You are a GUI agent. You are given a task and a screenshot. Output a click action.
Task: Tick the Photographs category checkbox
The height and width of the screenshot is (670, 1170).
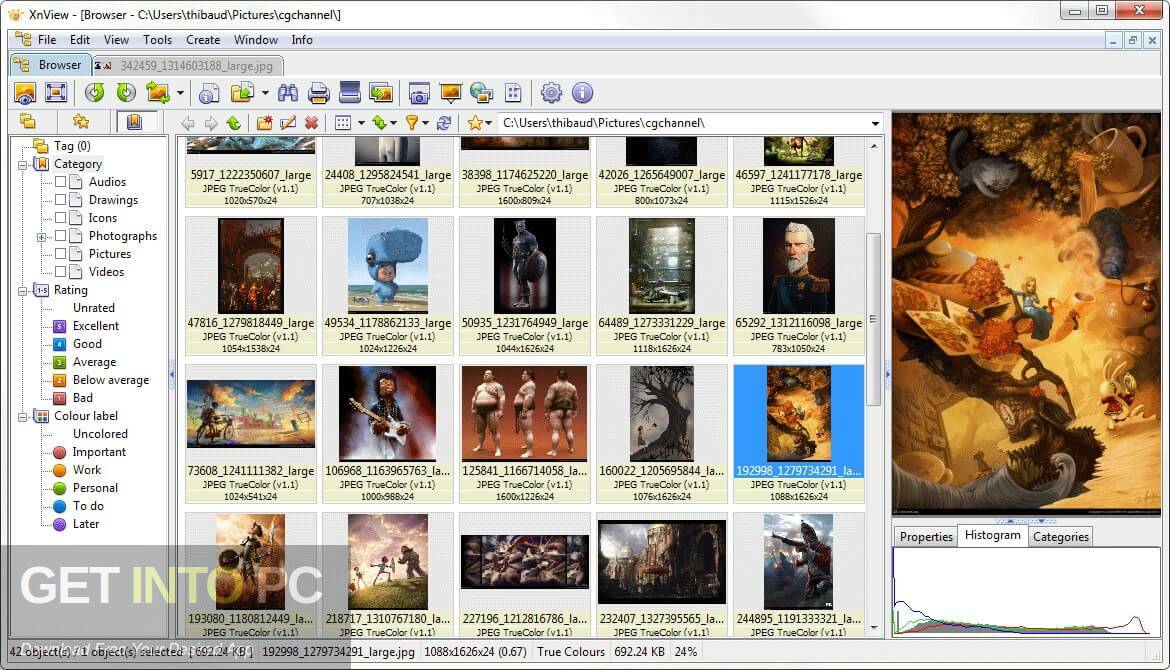(x=60, y=236)
